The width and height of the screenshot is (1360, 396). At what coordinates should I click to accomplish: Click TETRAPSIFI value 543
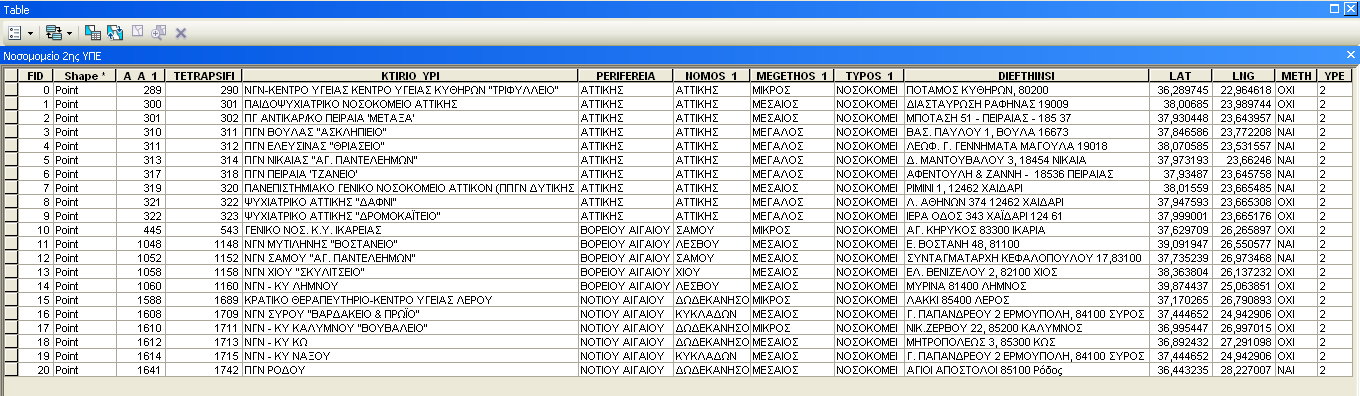[203, 230]
